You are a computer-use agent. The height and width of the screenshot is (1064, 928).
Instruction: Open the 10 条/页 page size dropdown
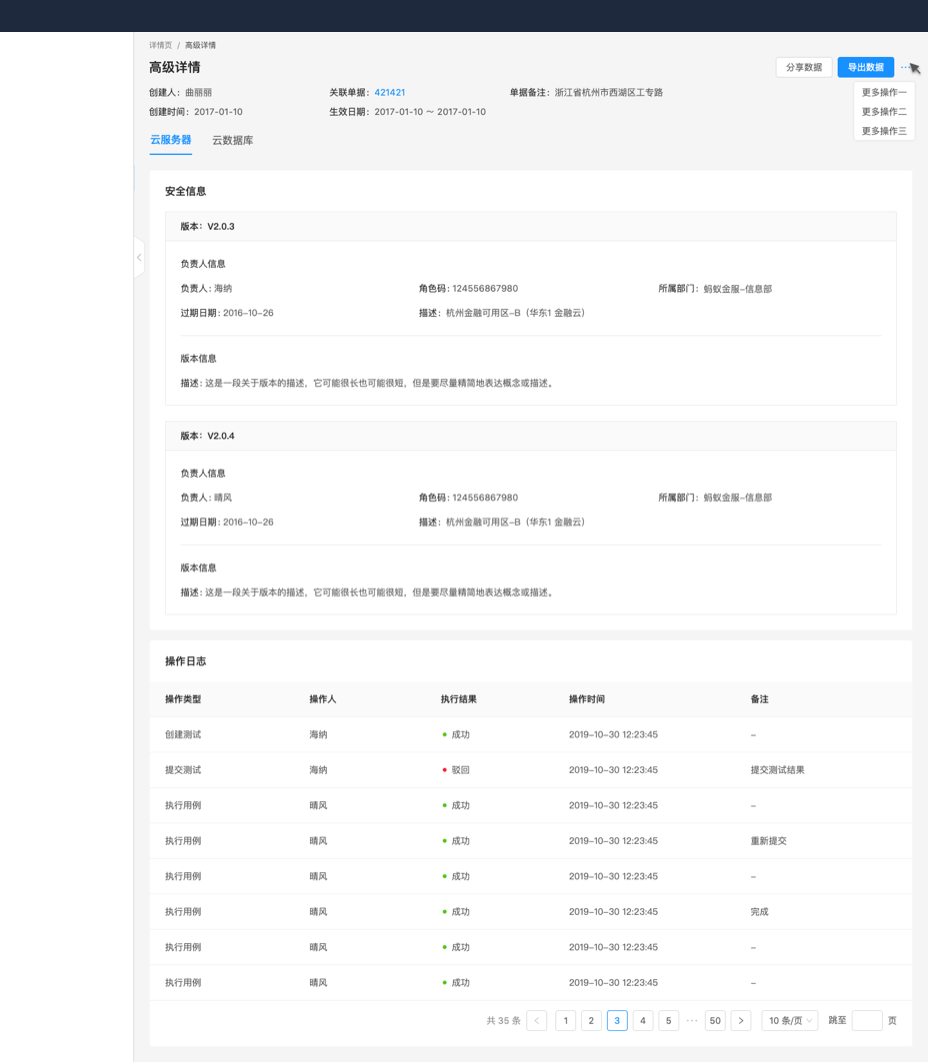tap(790, 1021)
